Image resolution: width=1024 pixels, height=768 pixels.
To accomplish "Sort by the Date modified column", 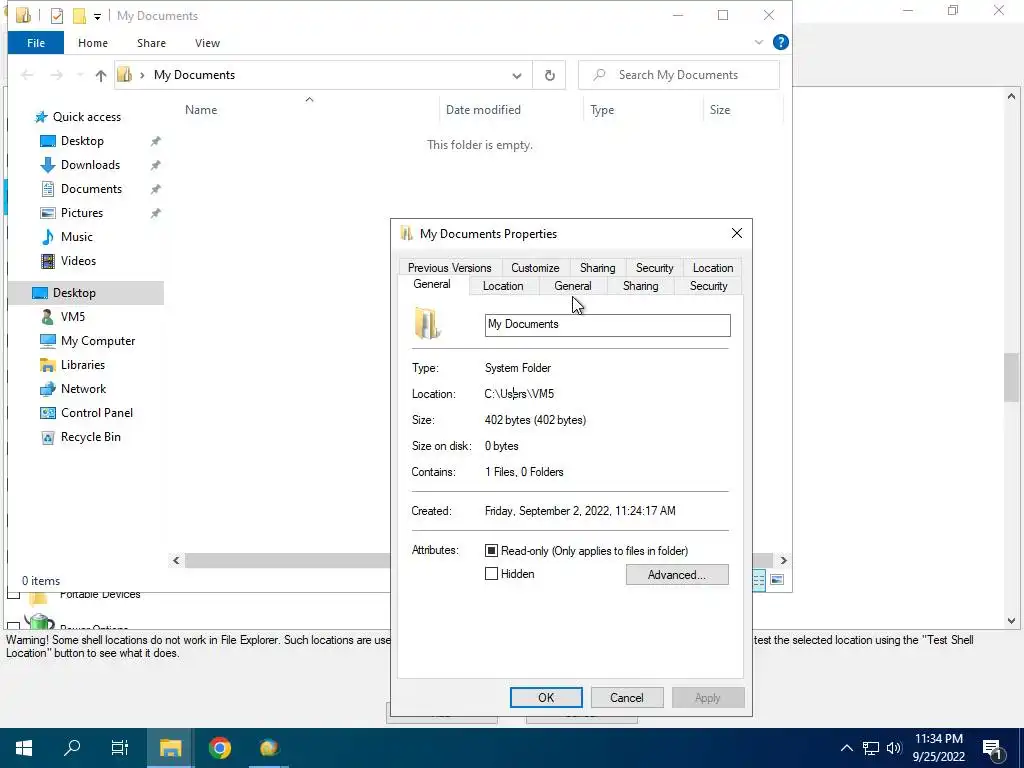I will click(x=483, y=110).
